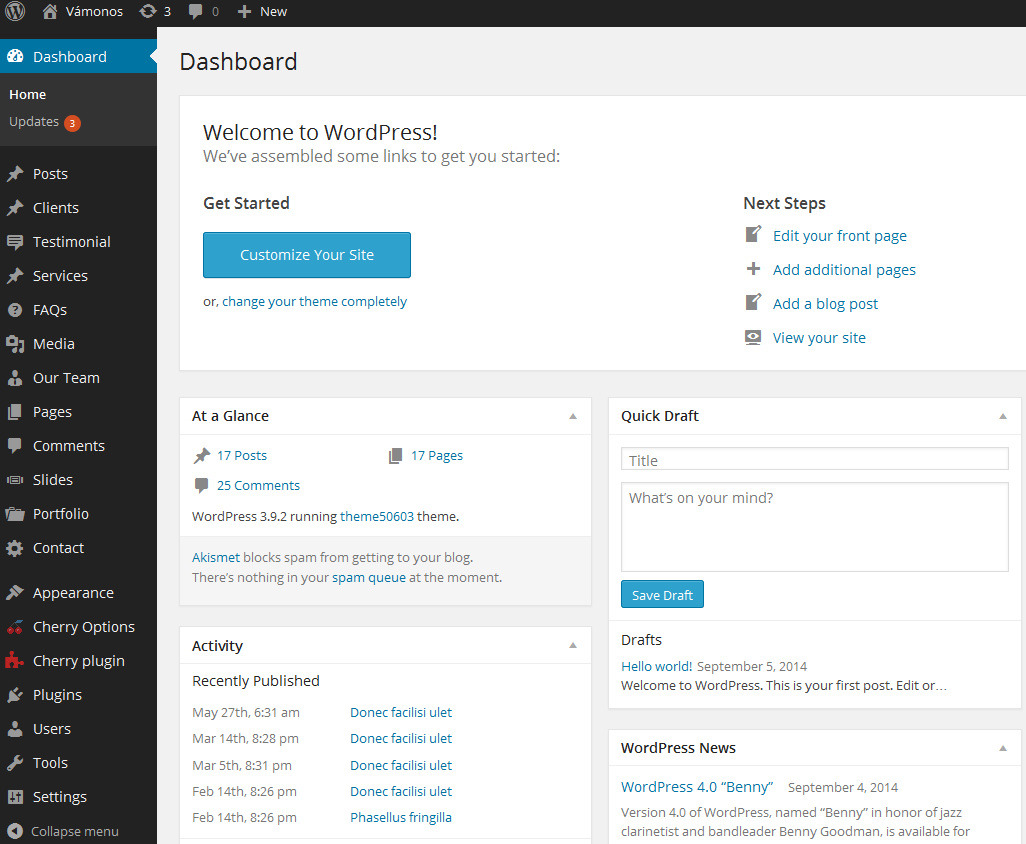This screenshot has width=1026, height=844.
Task: Open Settings via the sliders icon
Action: coord(15,796)
